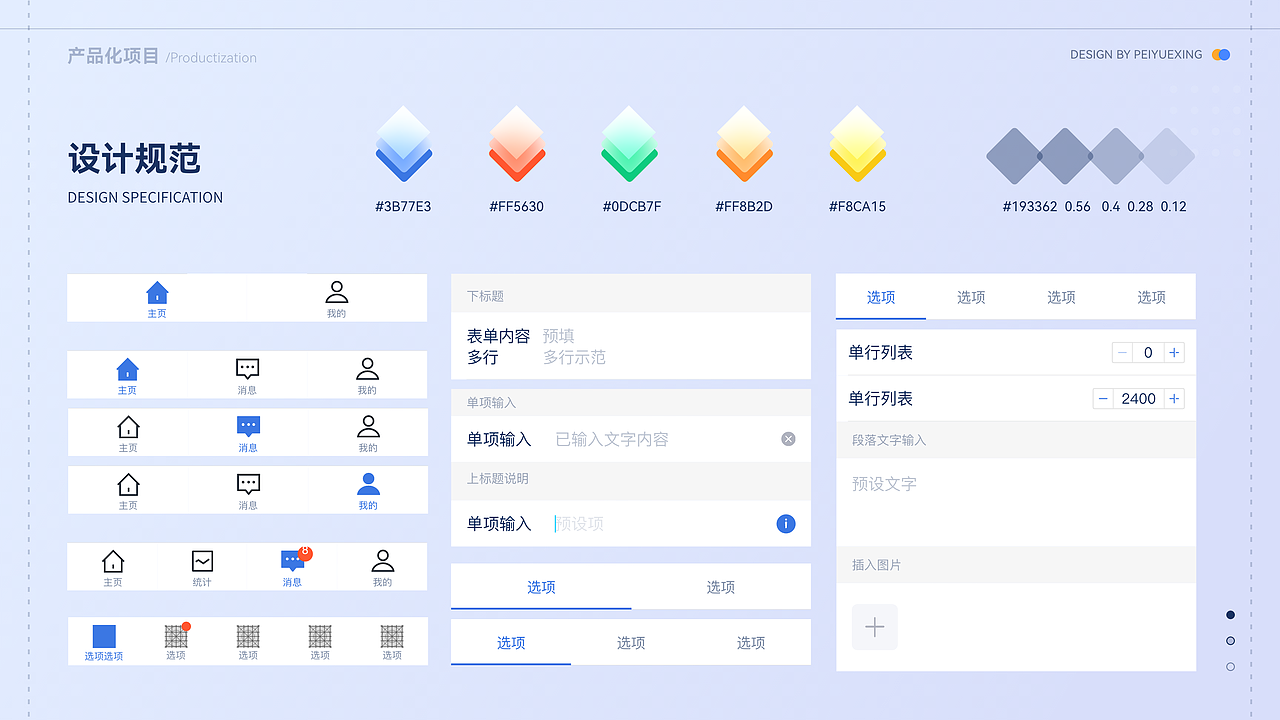Viewport: 1280px width, 720px height.
Task: Pick red-orange #FF5630 color swatch
Action: (517, 144)
